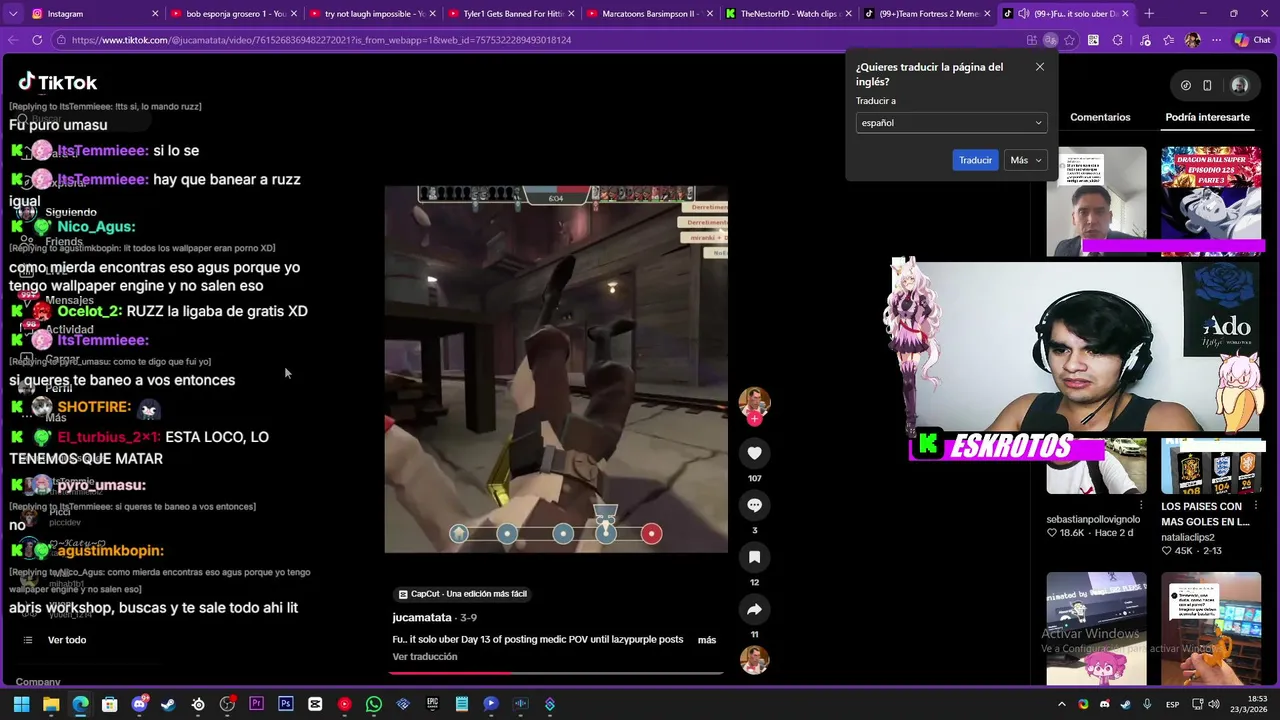This screenshot has width=1280, height=720.
Task: Open a new browser tab
Action: pos(1149,14)
